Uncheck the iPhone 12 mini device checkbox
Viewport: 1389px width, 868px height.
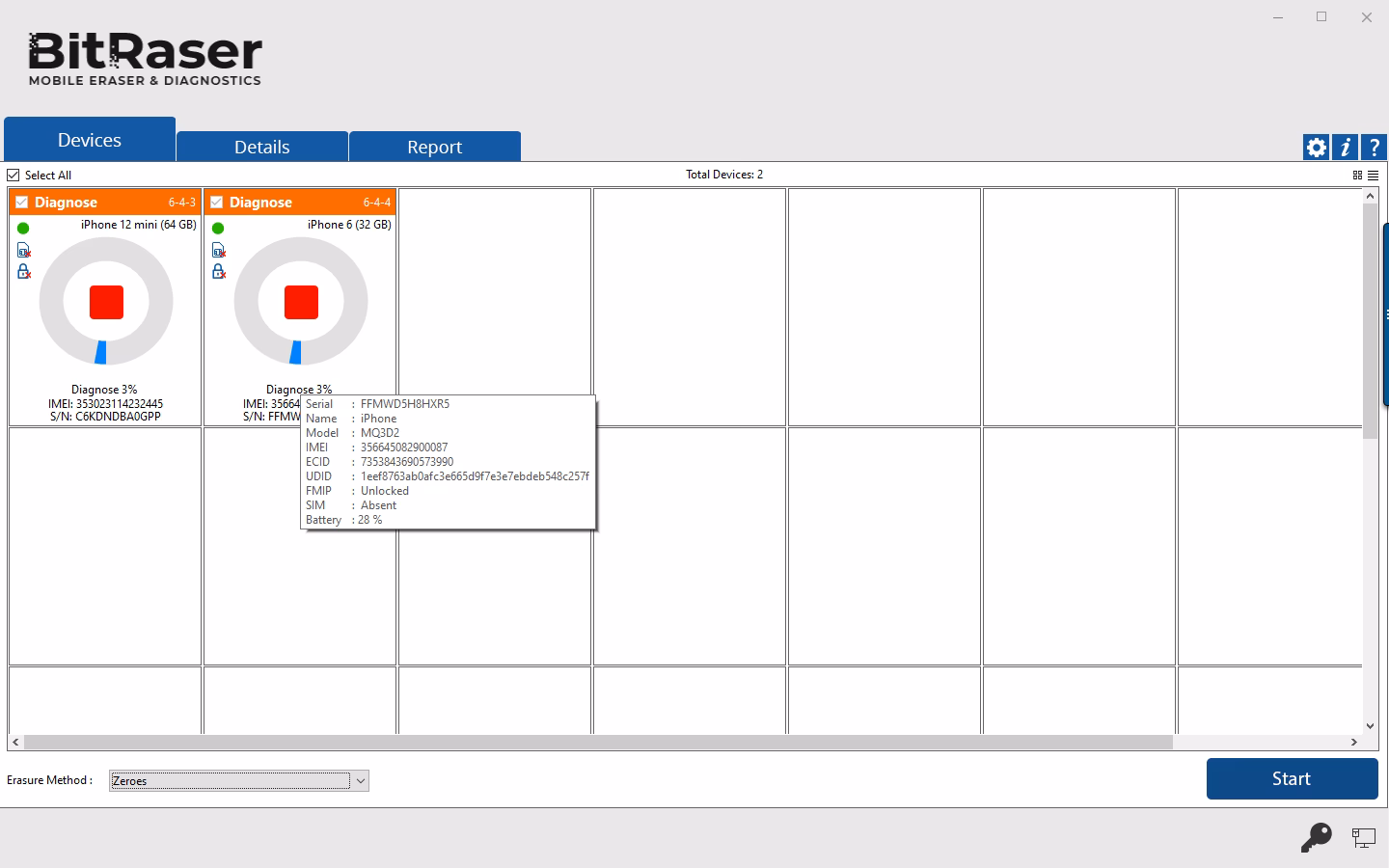click(x=21, y=202)
